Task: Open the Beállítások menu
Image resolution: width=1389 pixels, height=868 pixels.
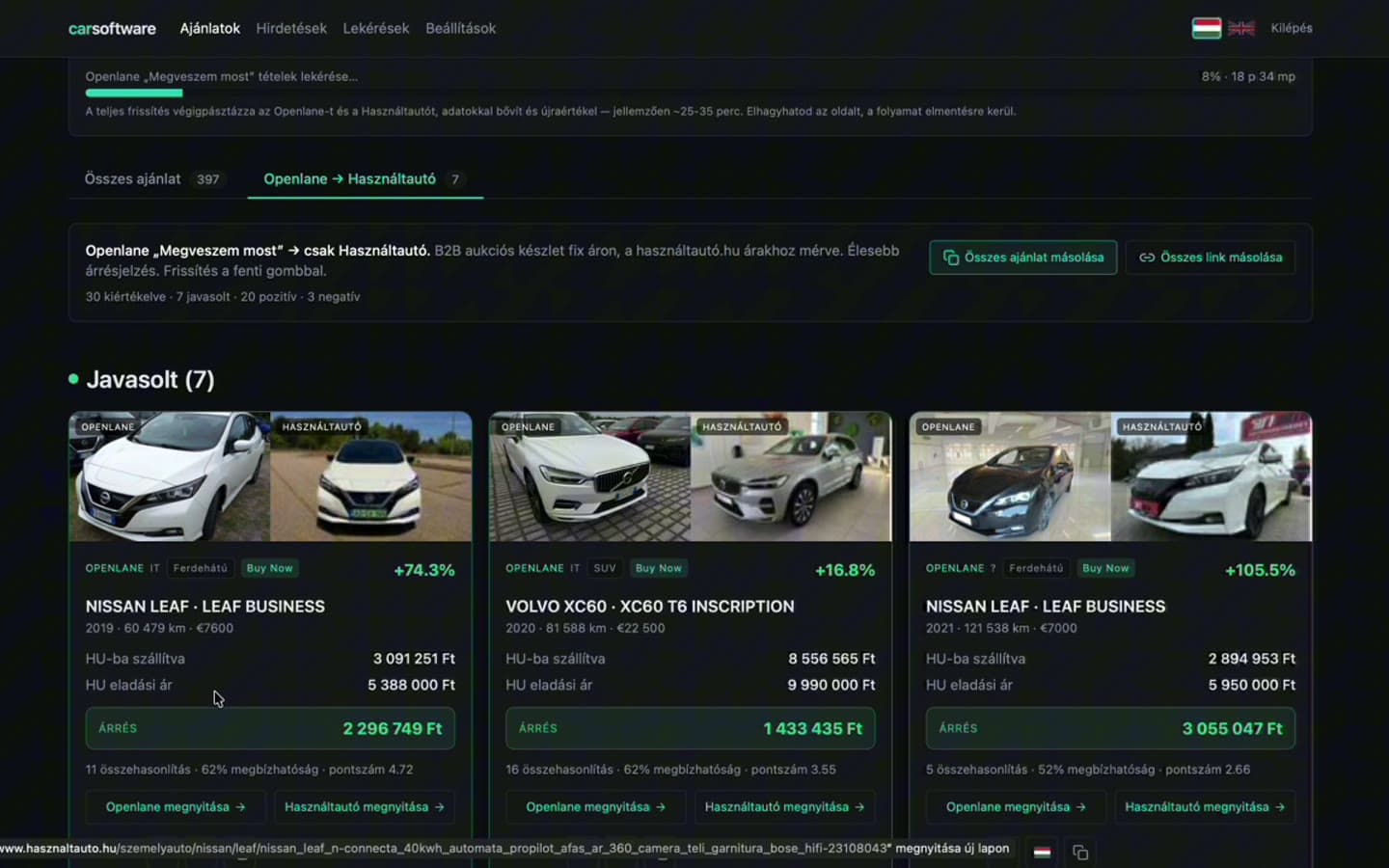Action: coord(461,28)
